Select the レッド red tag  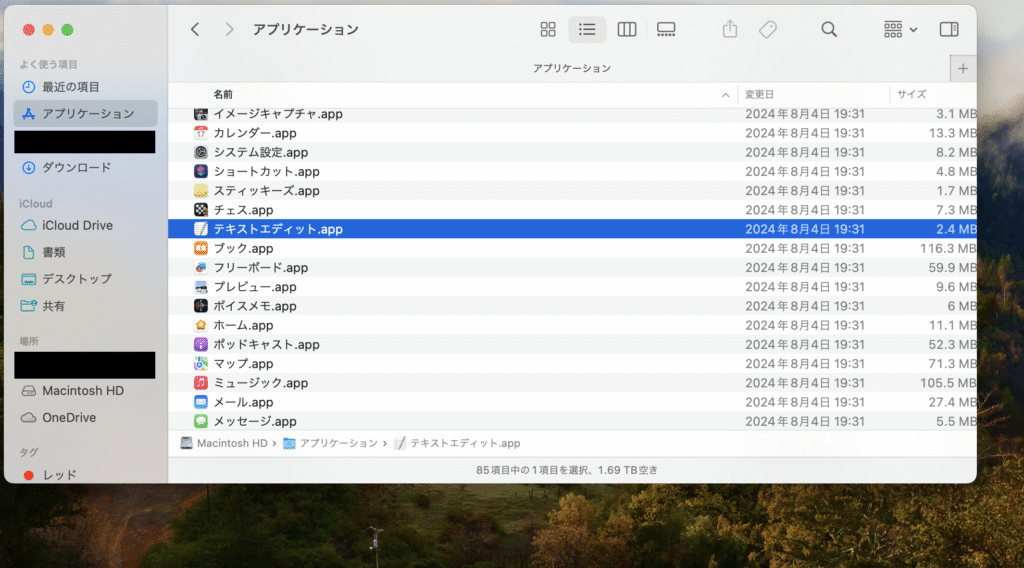59,475
